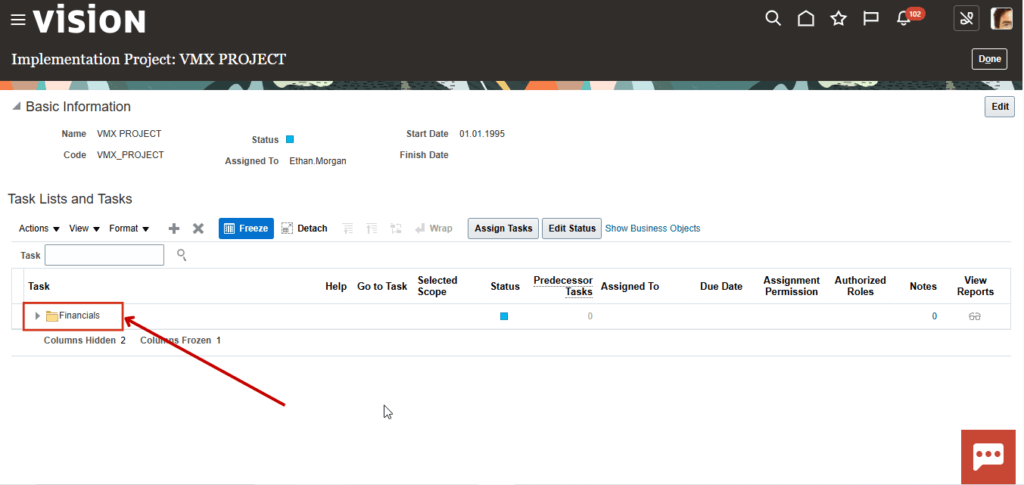Open notifications bell with 102 badge
Image resolution: width=1024 pixels, height=485 pixels.
(x=908, y=18)
